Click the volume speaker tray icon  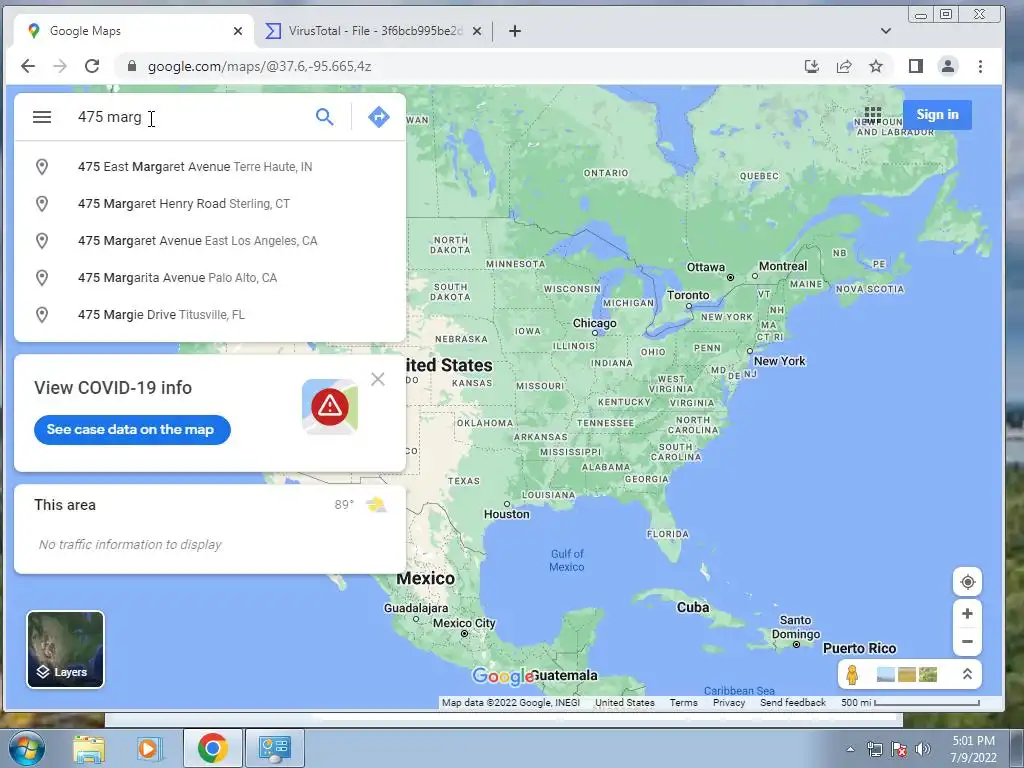point(923,749)
